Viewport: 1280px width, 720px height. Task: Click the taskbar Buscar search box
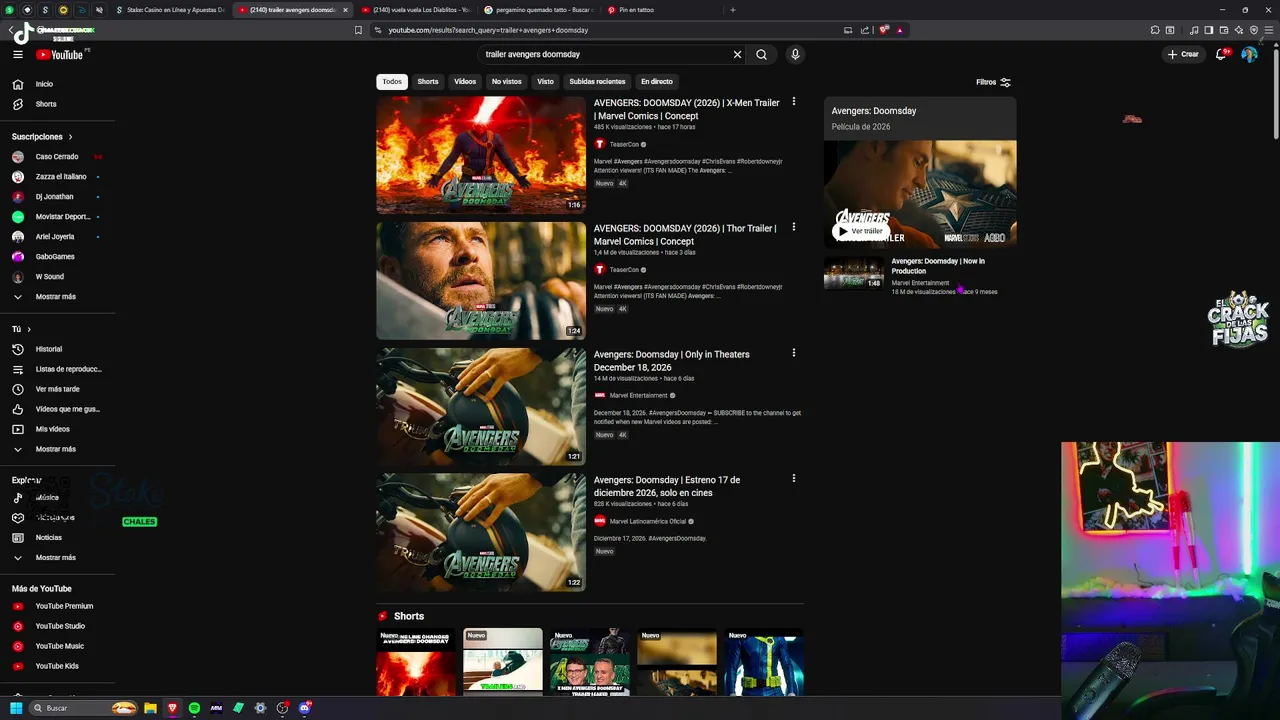(84, 708)
